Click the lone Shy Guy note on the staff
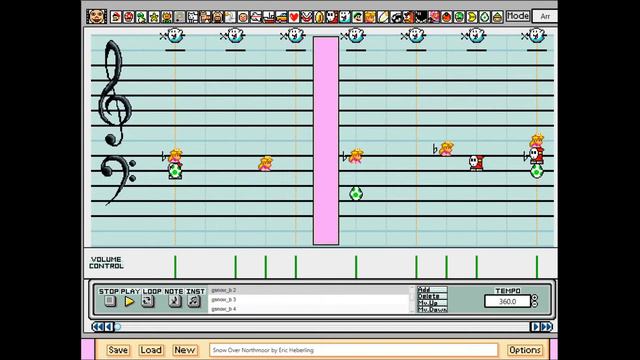 476,162
